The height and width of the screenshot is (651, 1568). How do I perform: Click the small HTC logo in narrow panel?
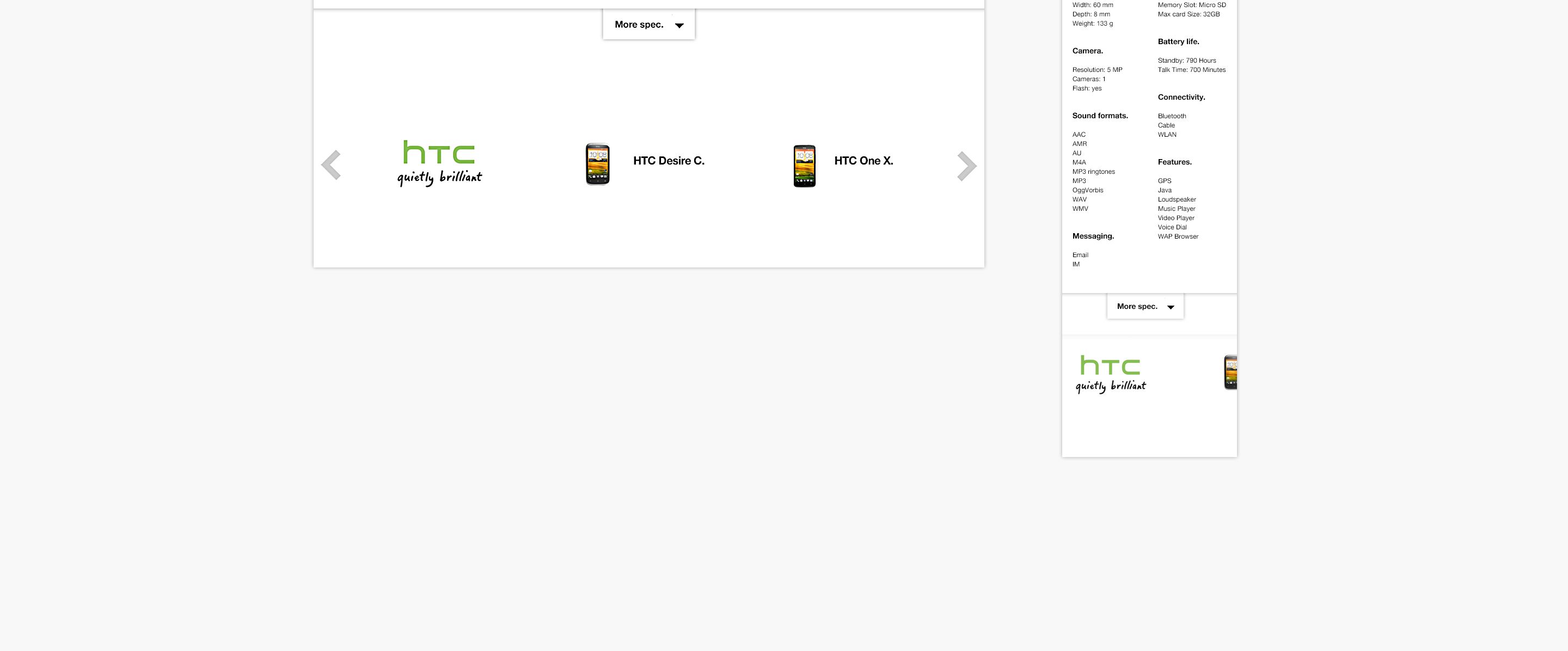1110,374
